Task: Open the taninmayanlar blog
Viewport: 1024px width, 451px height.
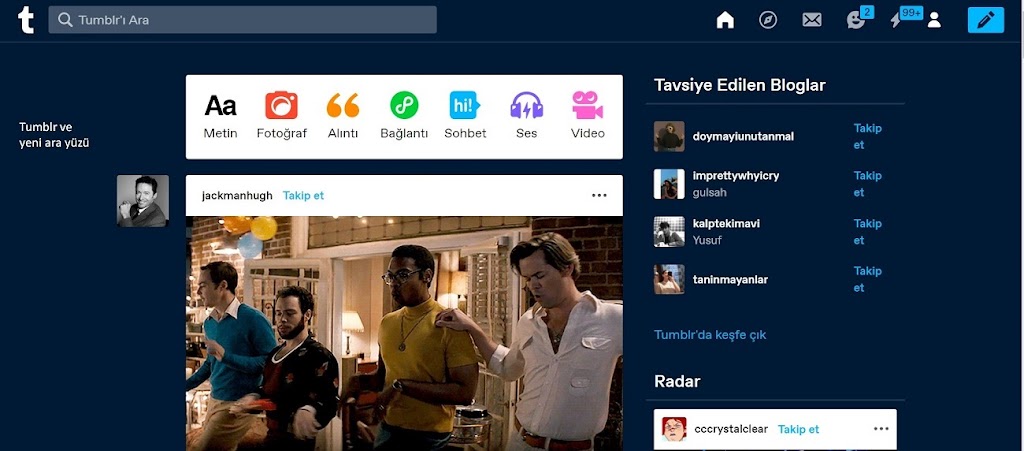Action: pyautogui.click(x=730, y=280)
